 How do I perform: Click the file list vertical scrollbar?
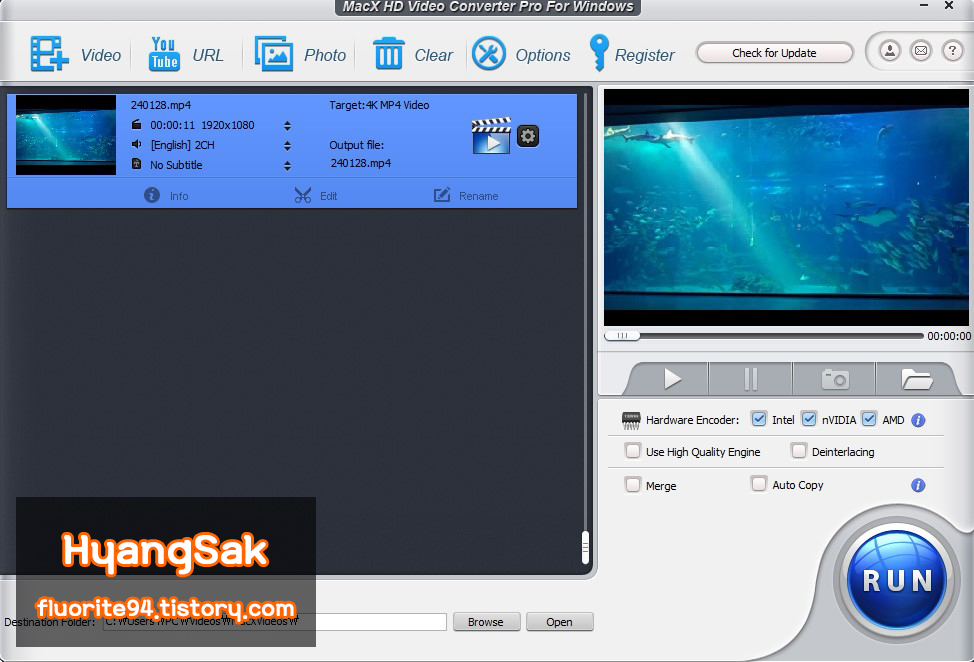pos(585,547)
